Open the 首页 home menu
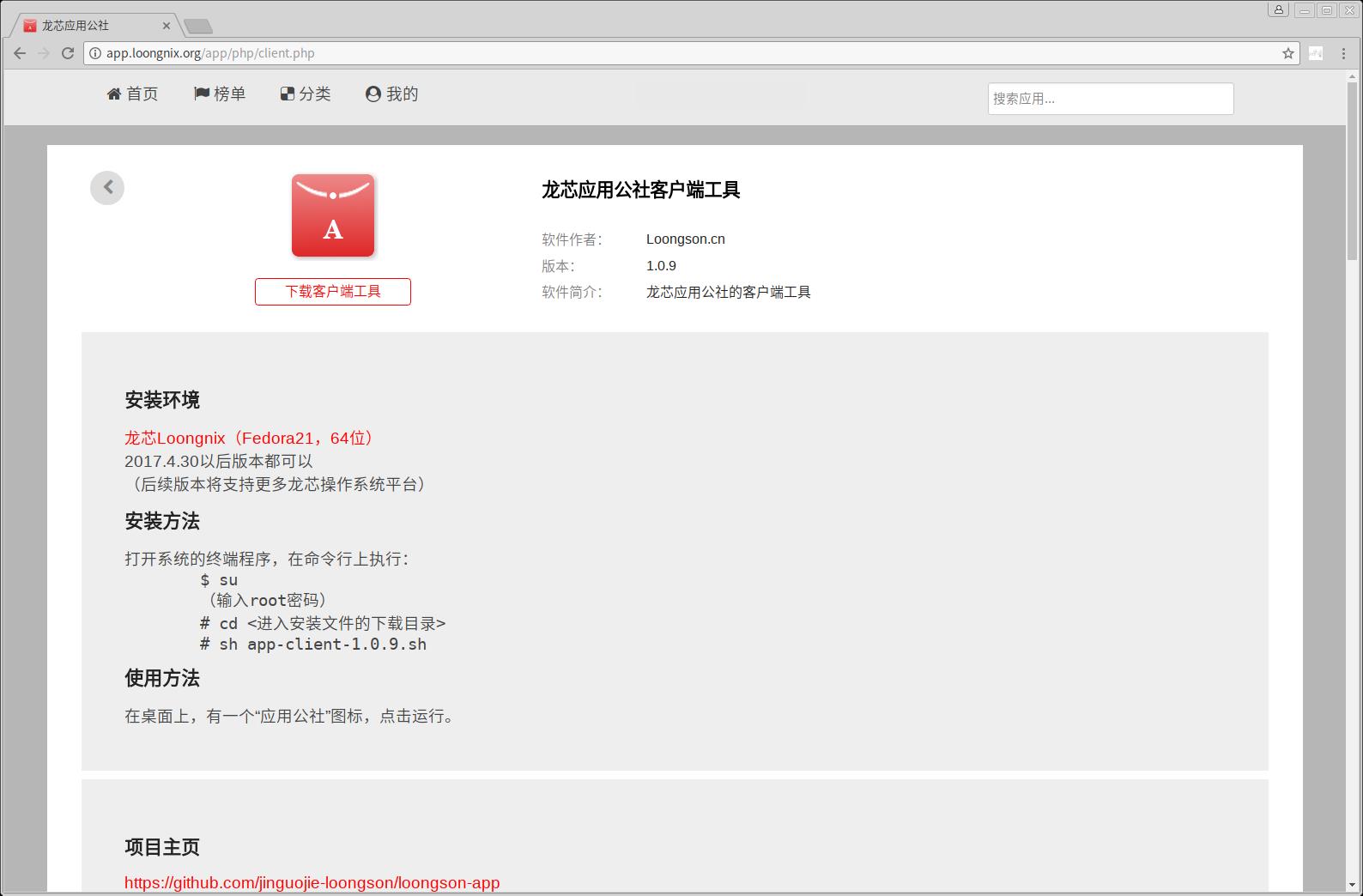 tap(132, 94)
